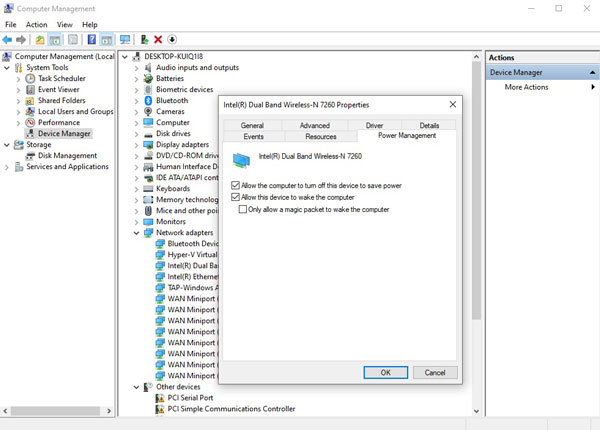This screenshot has width=600, height=430.
Task: Click the Cameras category icon
Action: 148,112
